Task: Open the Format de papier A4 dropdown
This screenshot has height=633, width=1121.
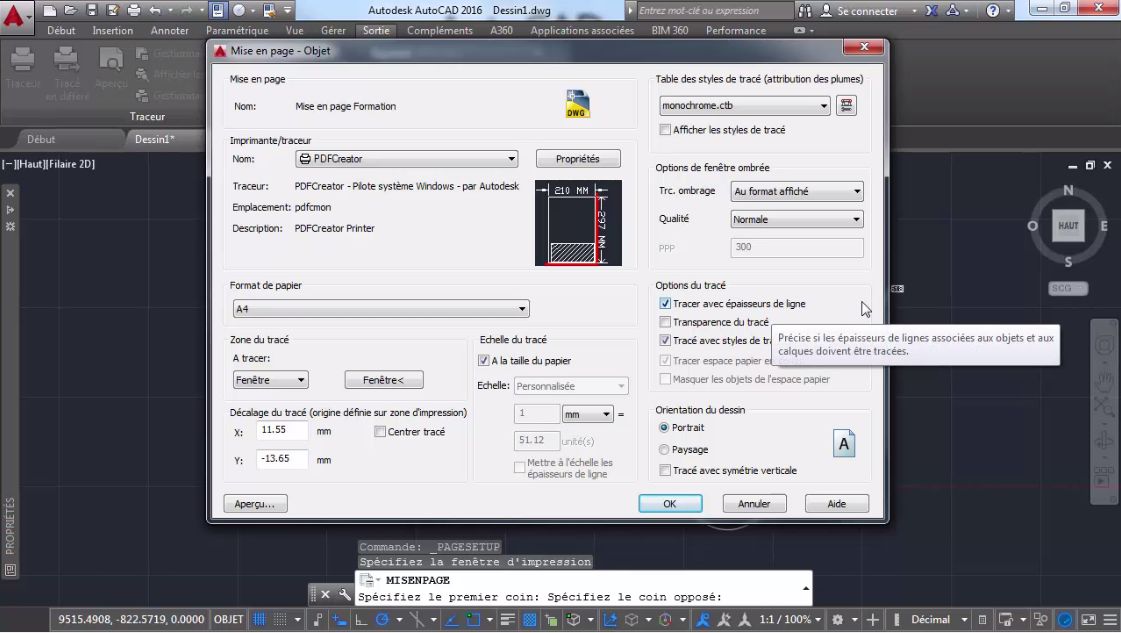Action: click(520, 309)
